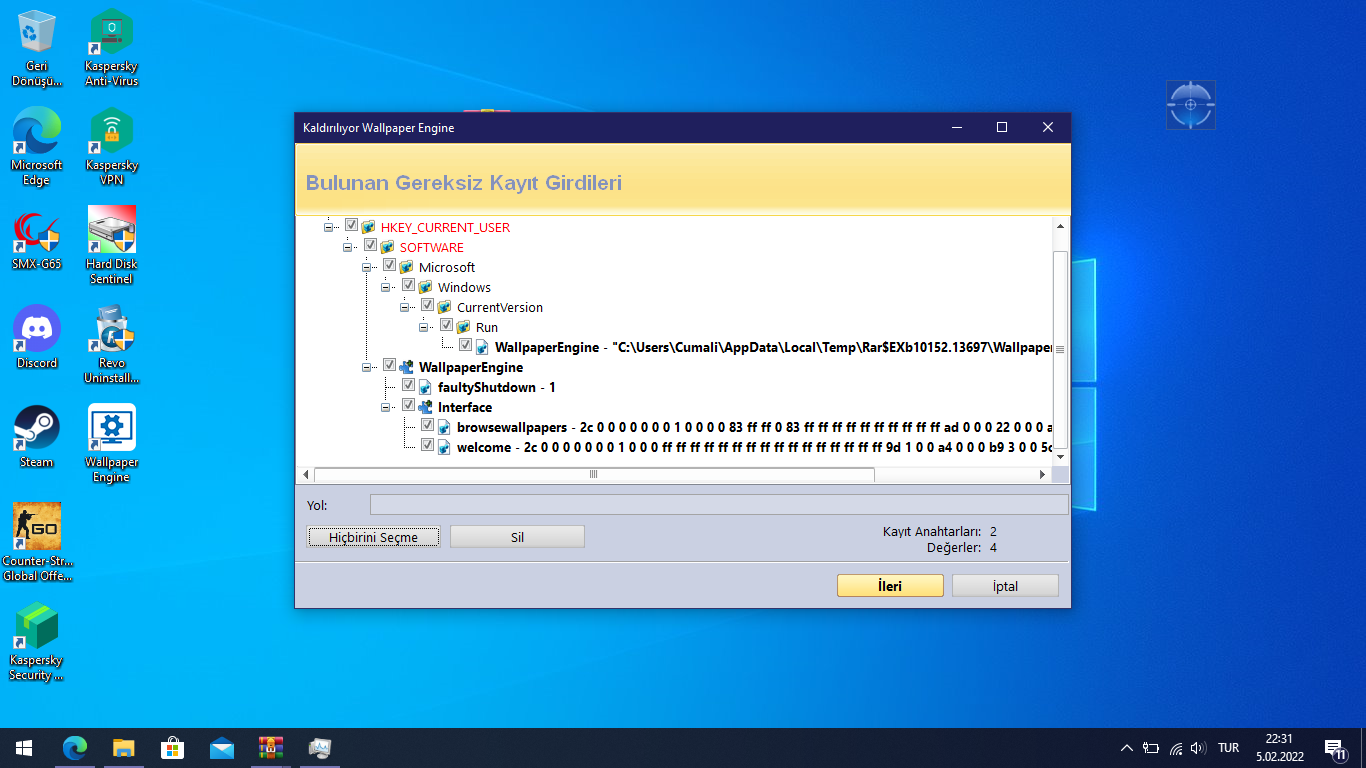The width and height of the screenshot is (1366, 768).
Task: Collapse the bold WallpaperEngine key node
Action: click(x=367, y=368)
